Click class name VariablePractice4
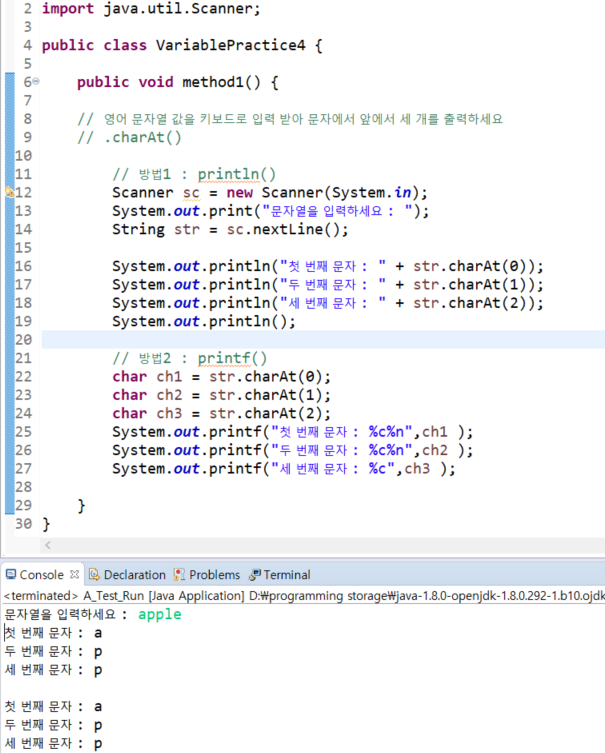The height and width of the screenshot is (753, 605). (230, 45)
